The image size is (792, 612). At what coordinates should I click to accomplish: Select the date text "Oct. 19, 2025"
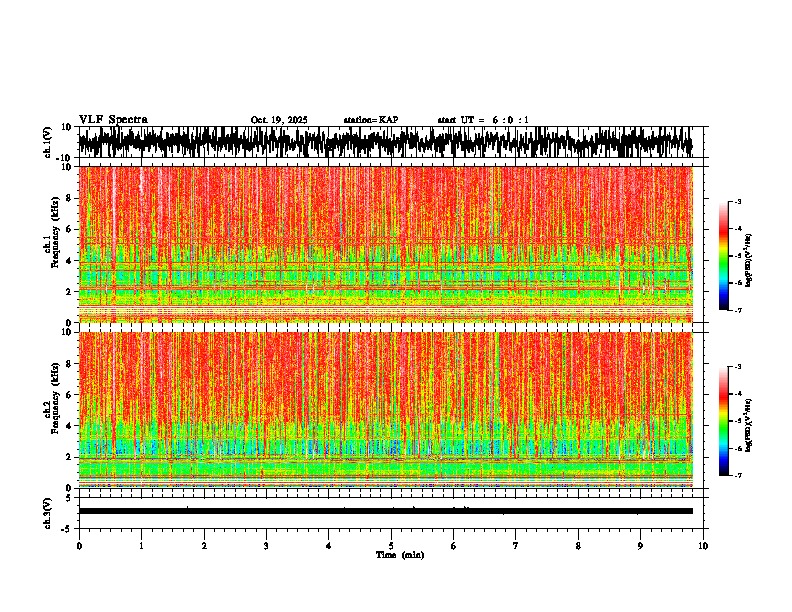(x=279, y=120)
